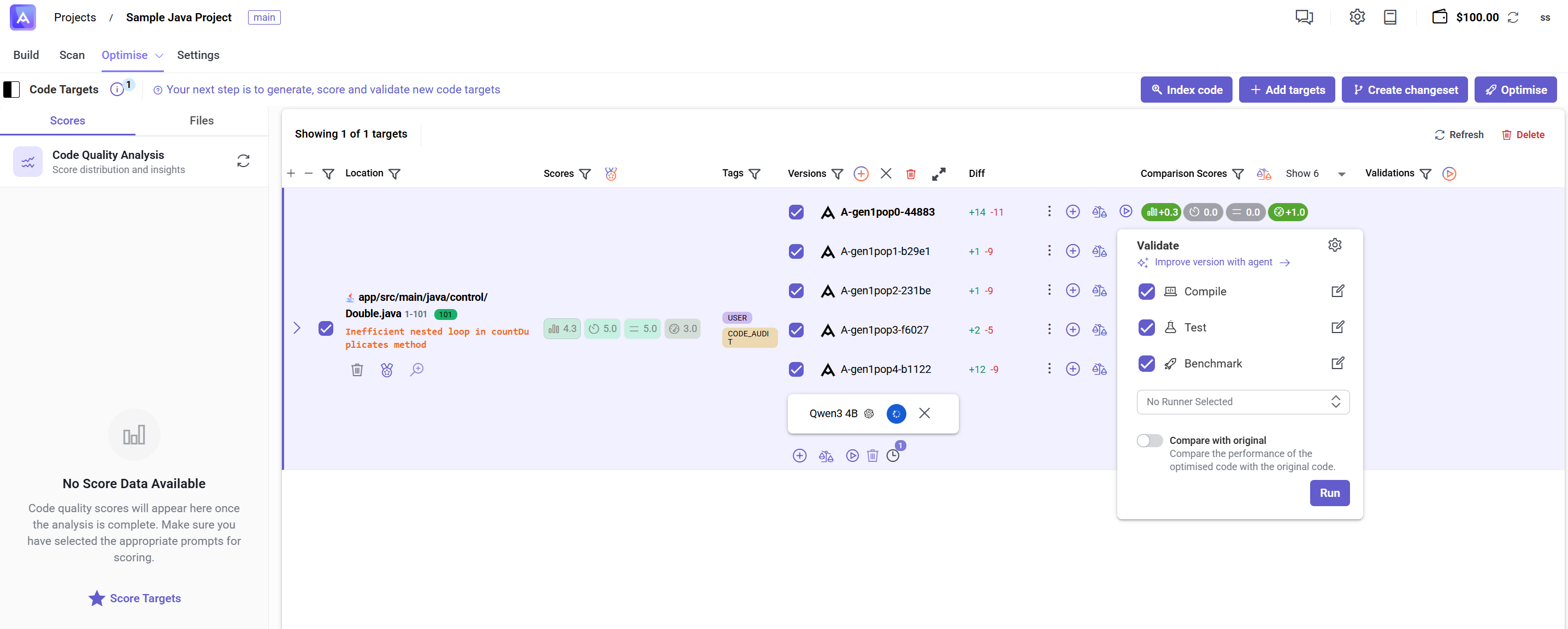
Task: Expand the Double.java target row
Action: pyautogui.click(x=297, y=328)
